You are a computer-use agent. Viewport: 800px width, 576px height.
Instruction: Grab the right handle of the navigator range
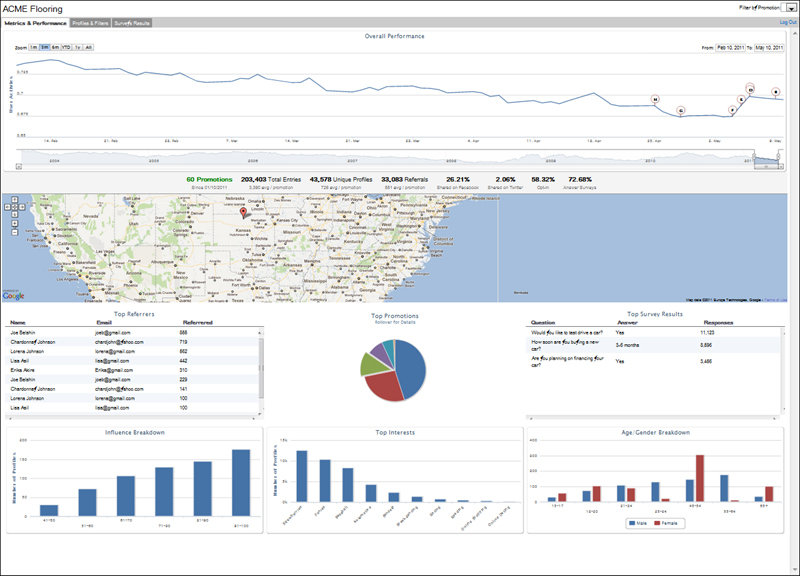pos(779,157)
